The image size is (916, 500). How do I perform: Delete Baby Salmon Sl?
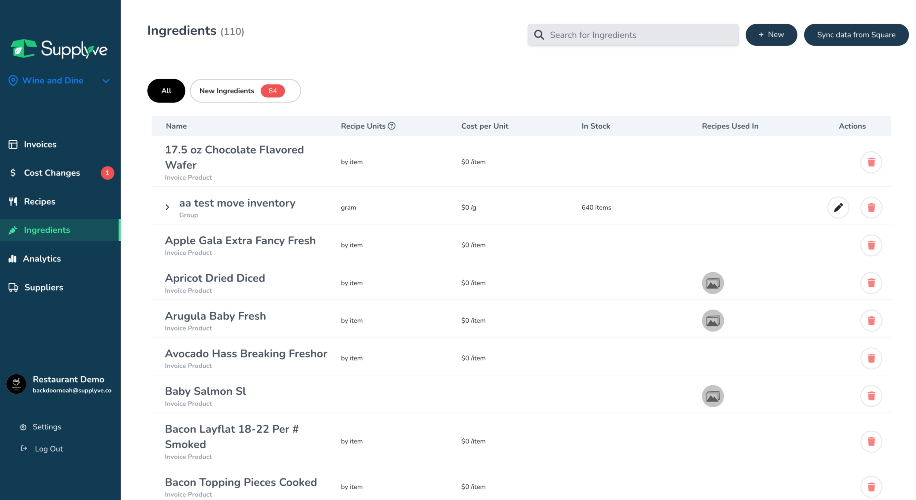click(871, 396)
